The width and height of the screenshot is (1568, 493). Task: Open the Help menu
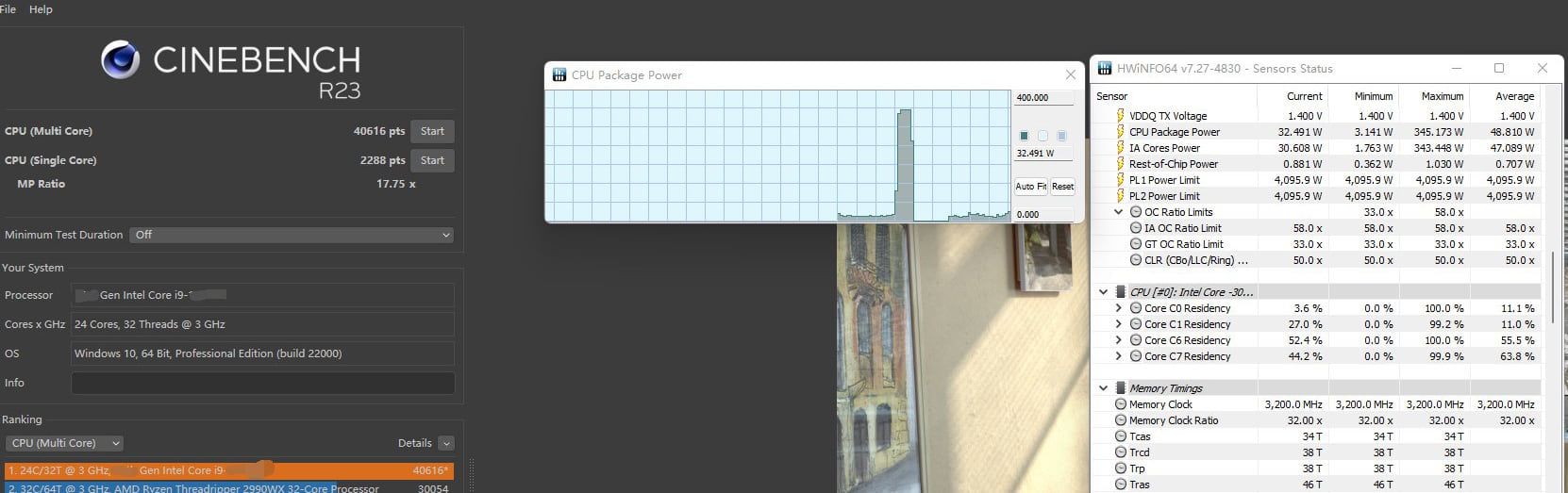pos(41,9)
